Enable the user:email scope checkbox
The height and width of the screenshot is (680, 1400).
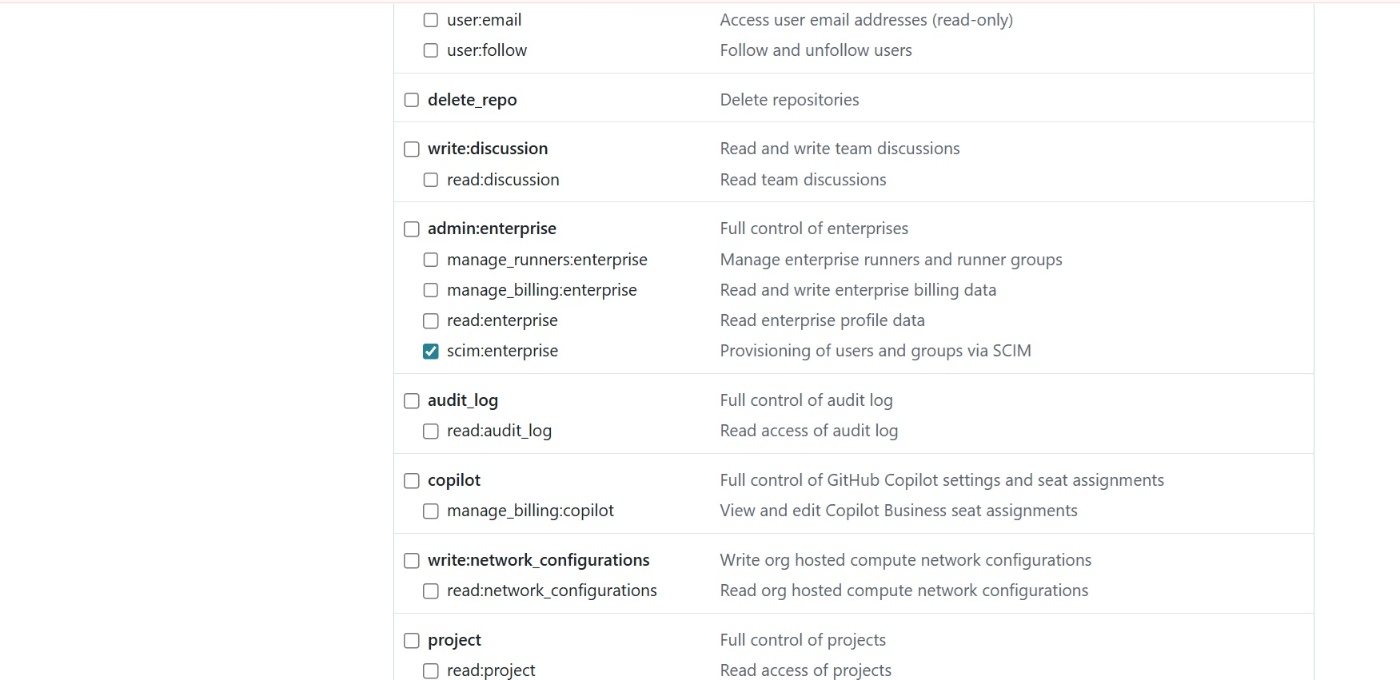[x=431, y=20]
